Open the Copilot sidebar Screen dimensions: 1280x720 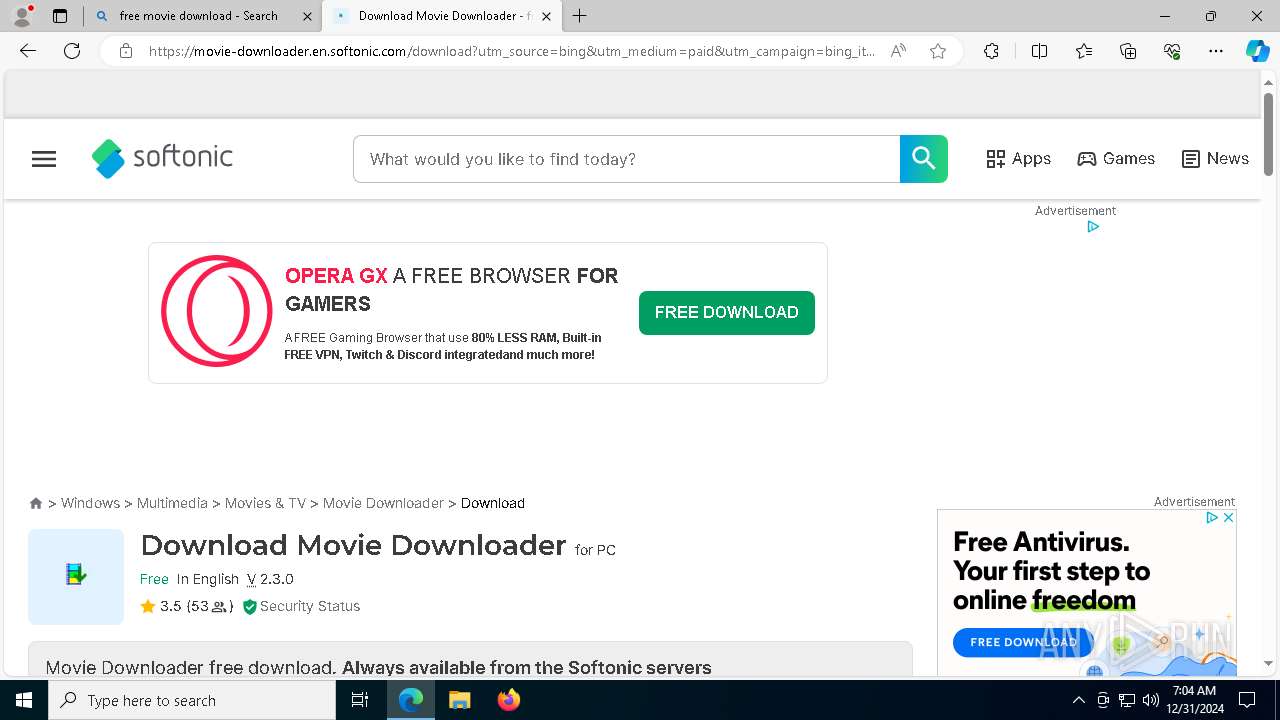(1258, 51)
